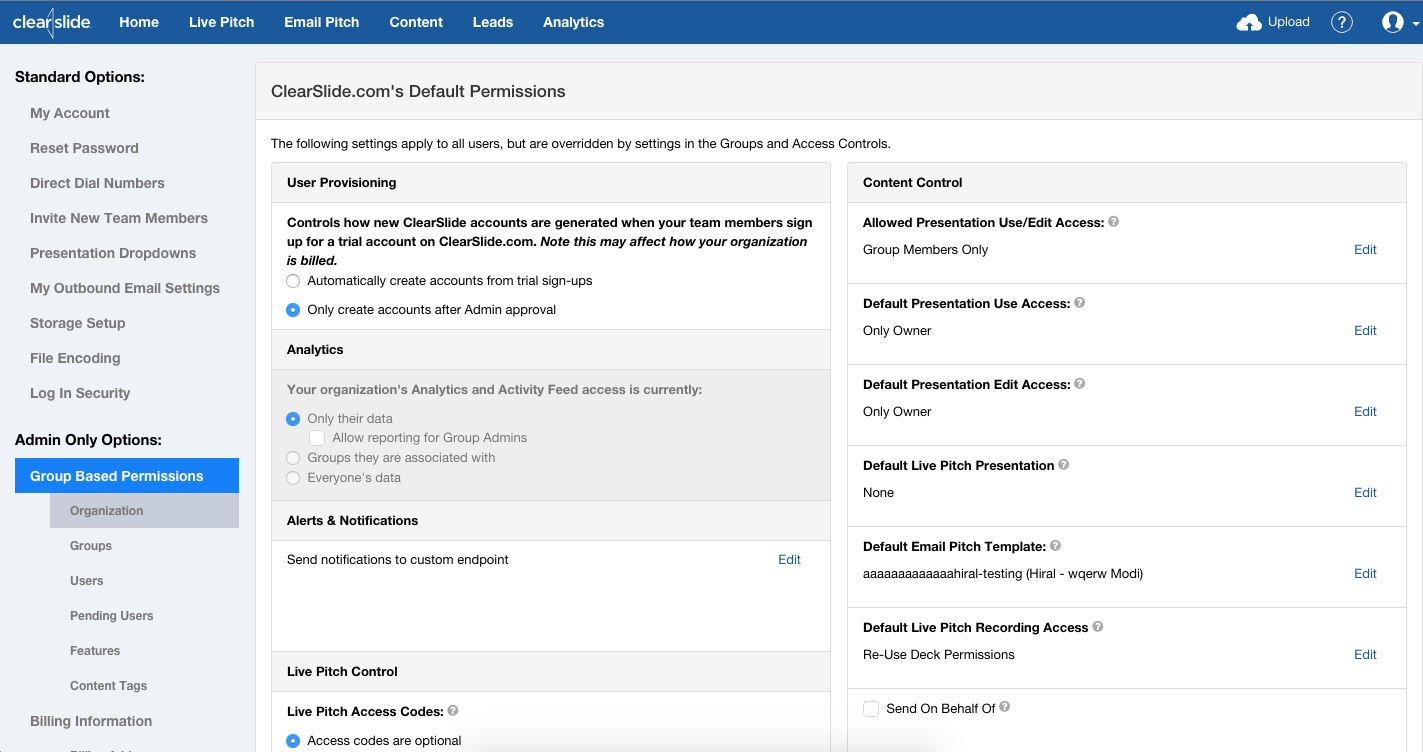This screenshot has width=1423, height=752.
Task: Edit Default Live Pitch Recording Access setting
Action: [x=1365, y=655]
